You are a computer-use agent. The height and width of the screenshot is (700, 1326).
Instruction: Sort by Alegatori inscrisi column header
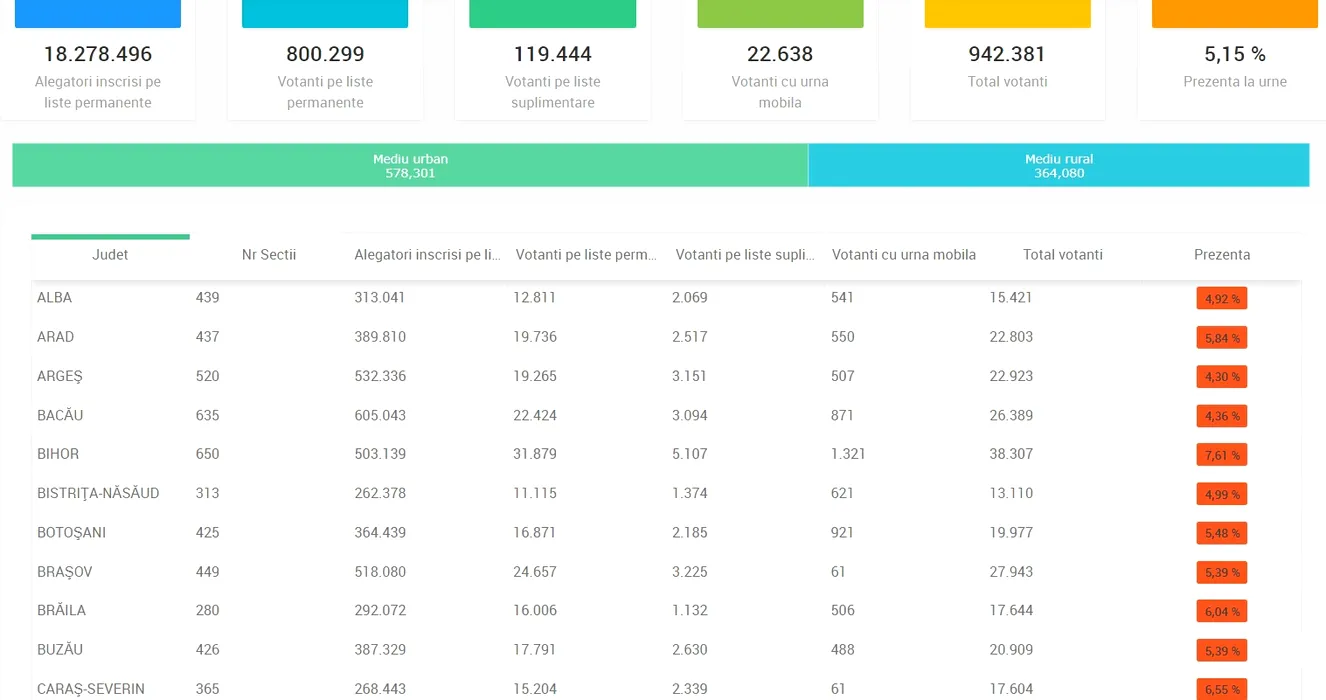[x=427, y=255]
